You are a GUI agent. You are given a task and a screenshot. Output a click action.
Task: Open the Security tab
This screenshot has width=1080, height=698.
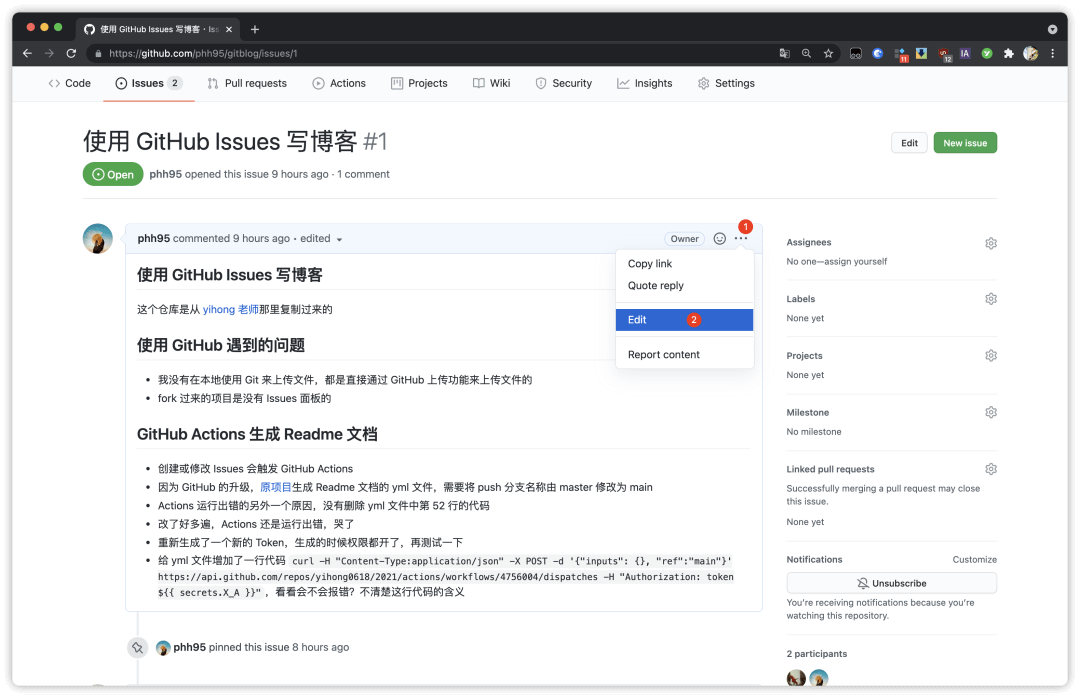(563, 83)
